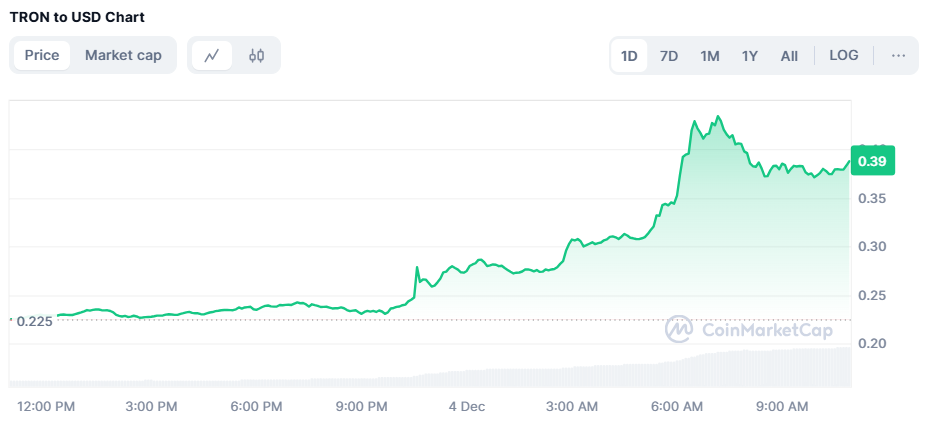
Task: Click the 0.225 opening price marker
Action: [x=34, y=320]
